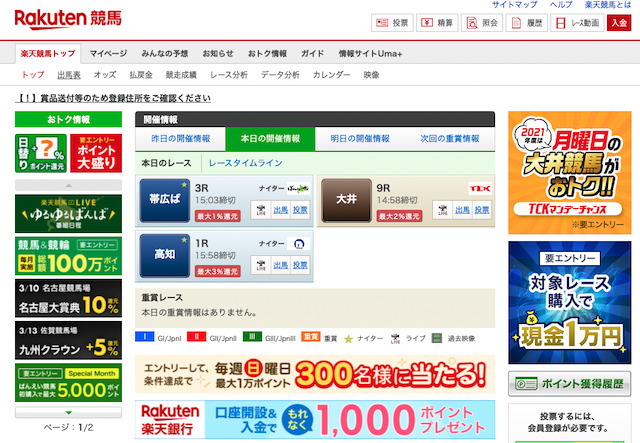Open the 映像 sub-menu item
640x443 pixels.
coord(371,75)
